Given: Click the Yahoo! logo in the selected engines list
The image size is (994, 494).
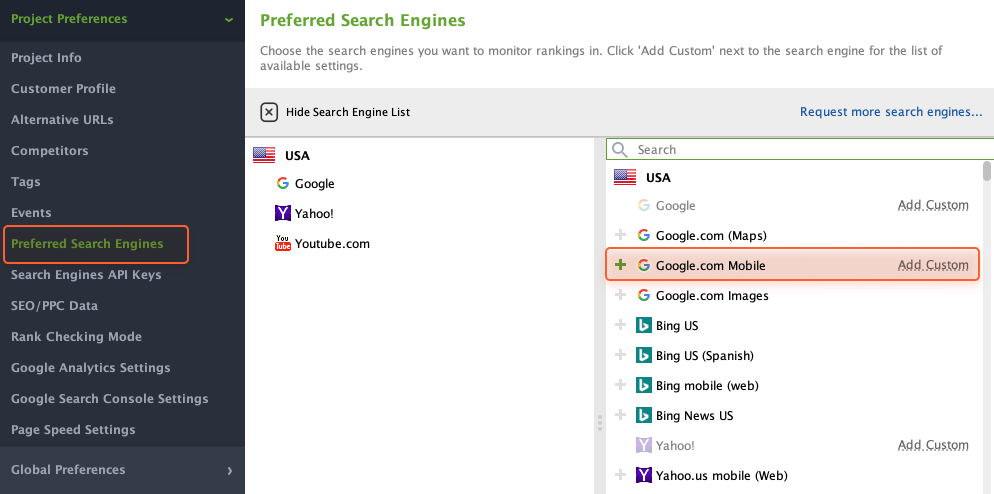Looking at the screenshot, I should pos(283,213).
